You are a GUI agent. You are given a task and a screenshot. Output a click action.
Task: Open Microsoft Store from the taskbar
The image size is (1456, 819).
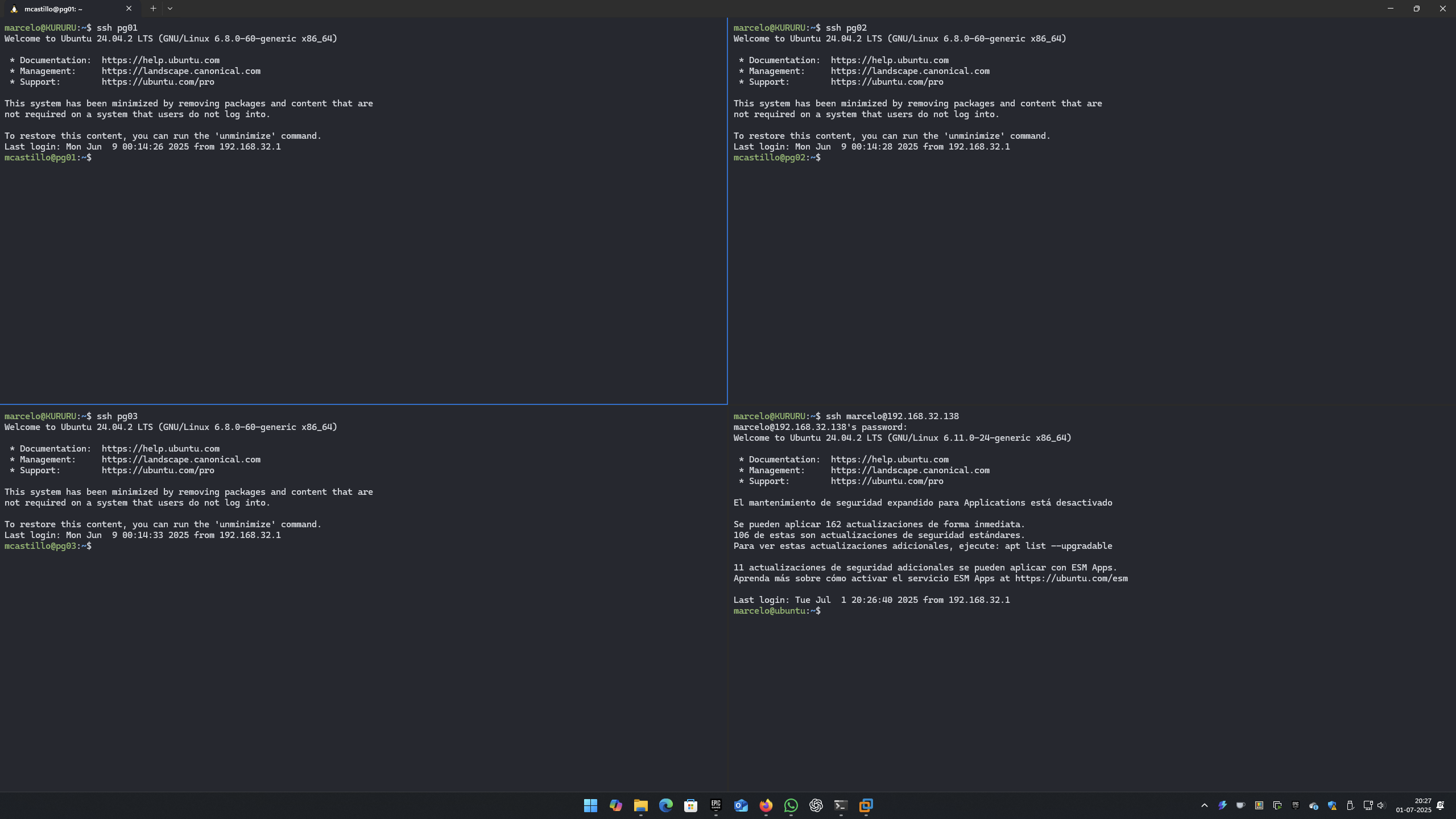click(x=690, y=805)
